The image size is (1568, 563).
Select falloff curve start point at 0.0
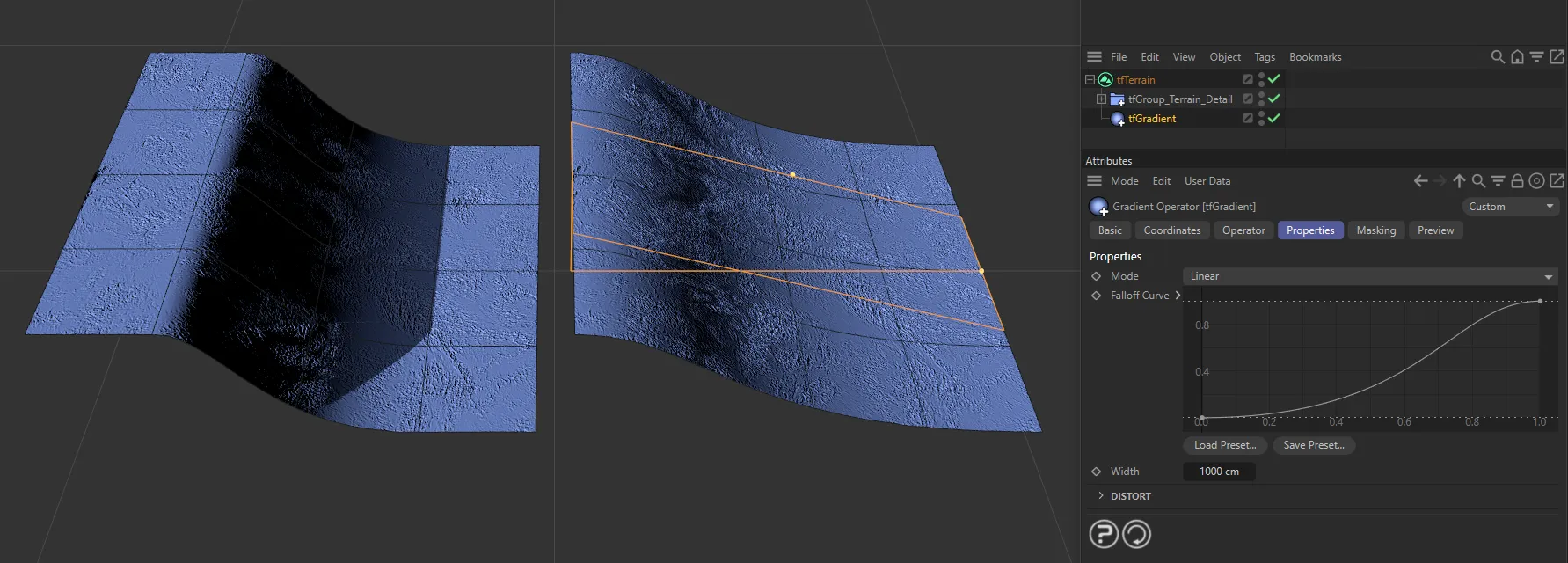[x=1202, y=418]
